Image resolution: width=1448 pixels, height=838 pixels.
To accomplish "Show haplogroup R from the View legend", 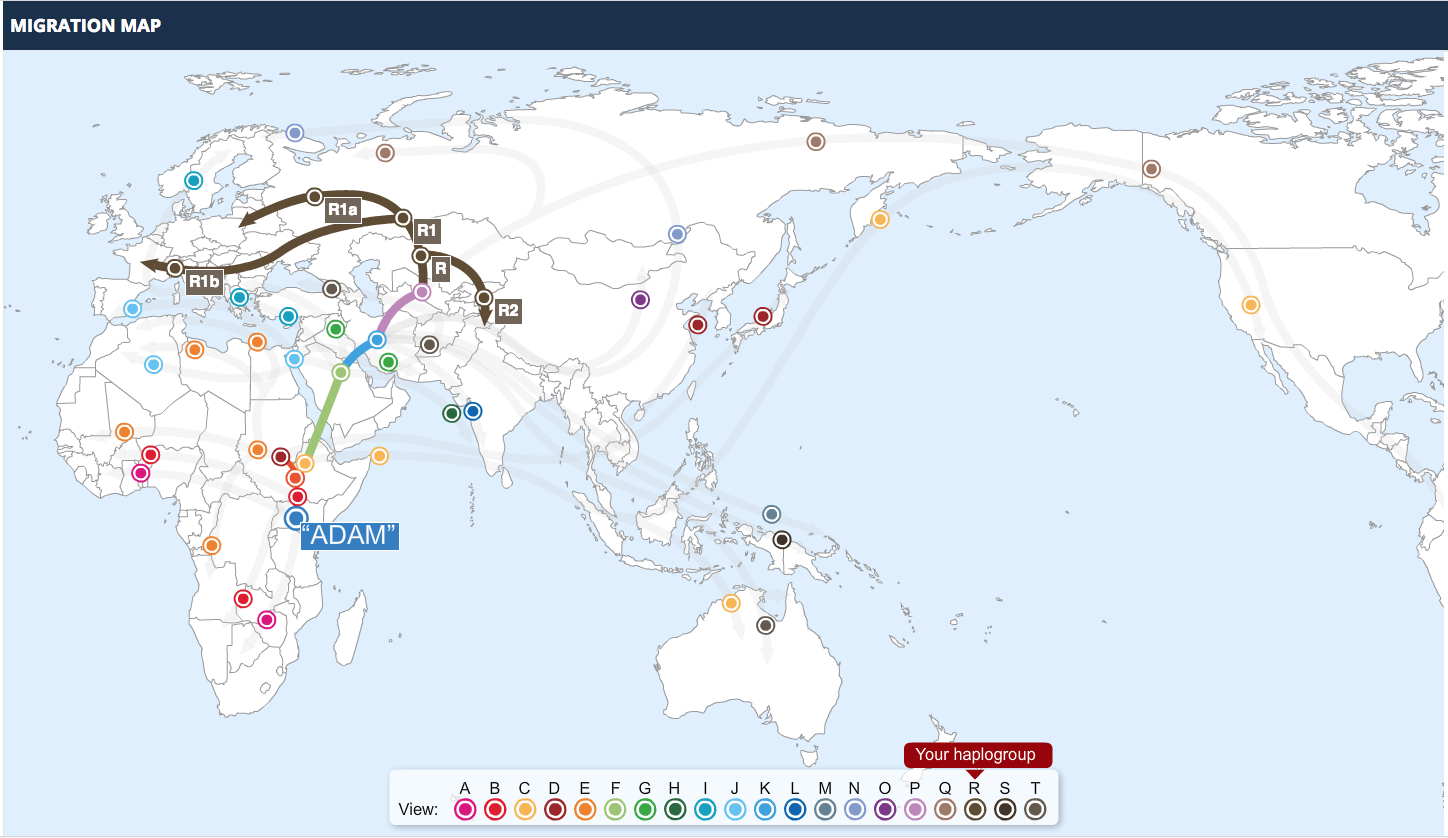I will [x=973, y=811].
